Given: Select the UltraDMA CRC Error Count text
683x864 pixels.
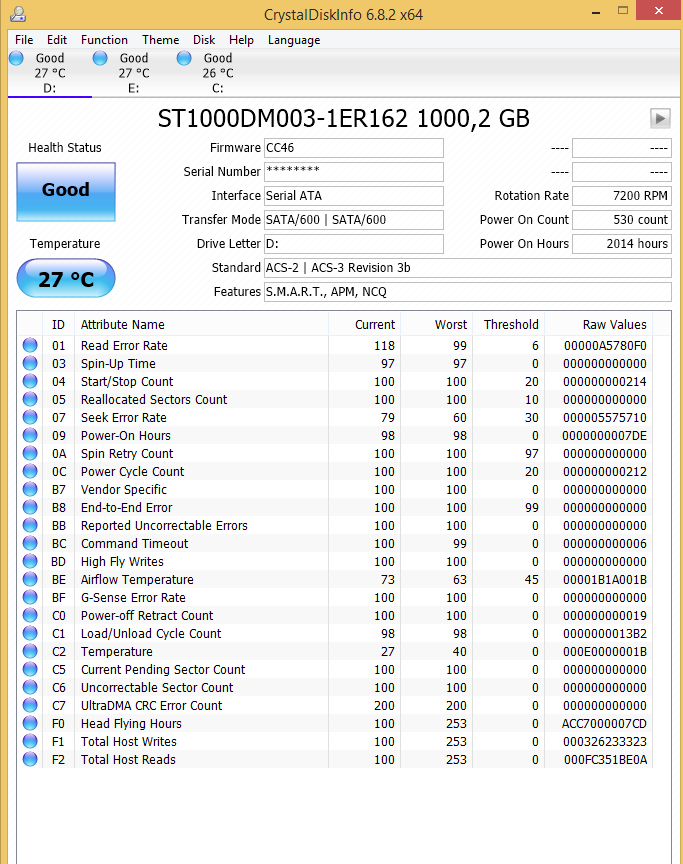Looking at the screenshot, I should (x=151, y=706).
